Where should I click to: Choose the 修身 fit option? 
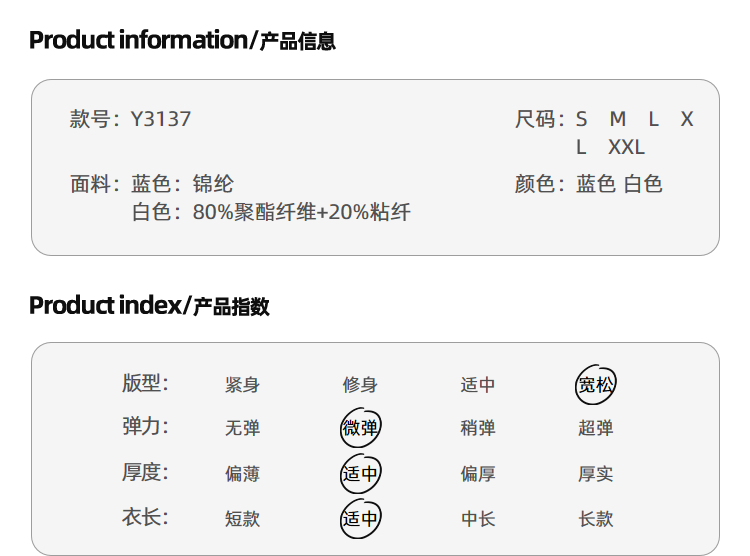tap(360, 385)
